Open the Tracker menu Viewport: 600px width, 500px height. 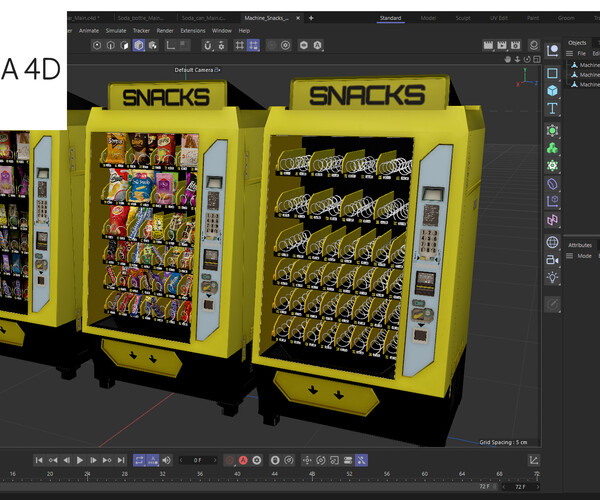coord(141,31)
